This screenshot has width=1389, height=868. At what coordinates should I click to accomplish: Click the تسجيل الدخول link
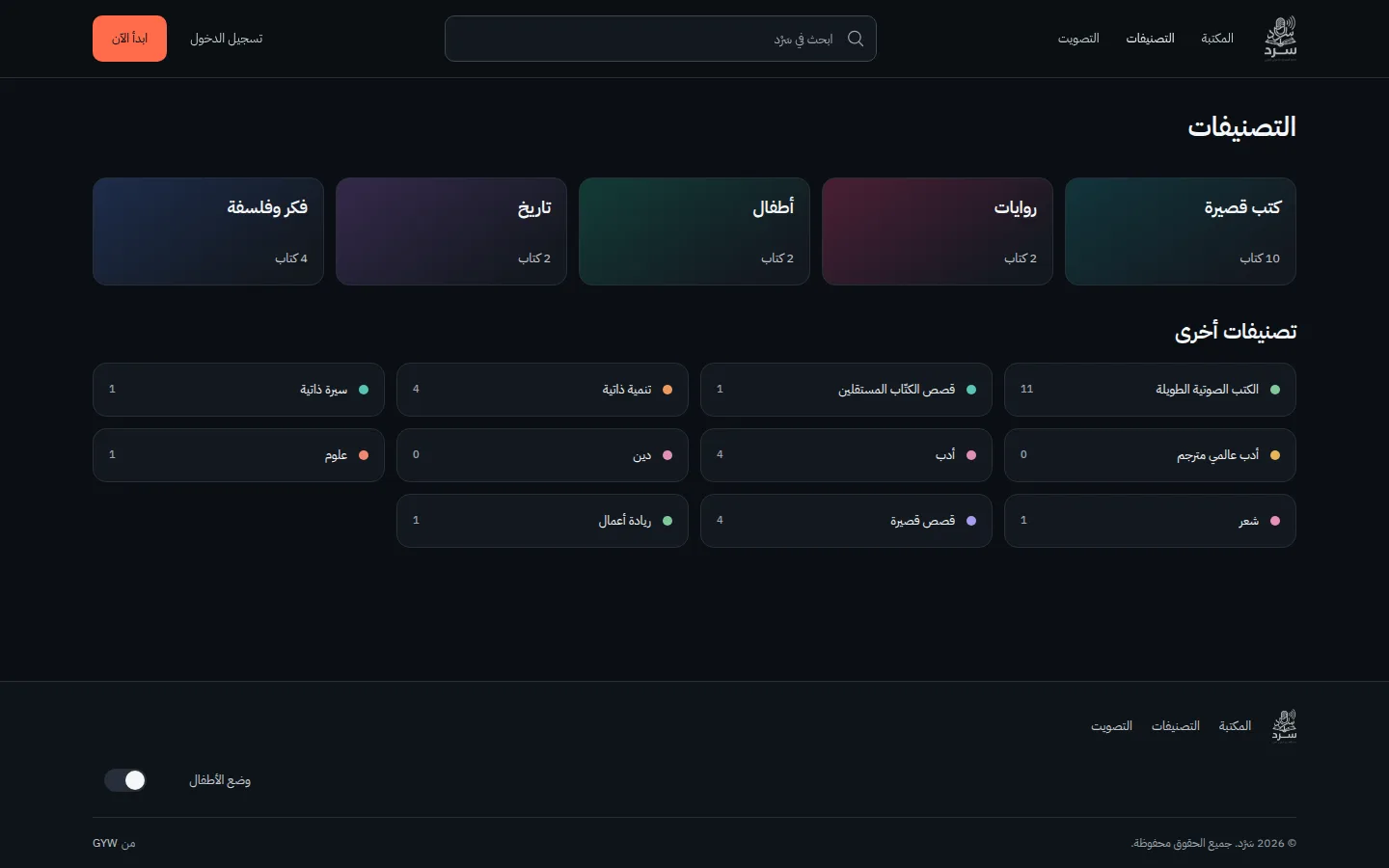[x=227, y=39]
